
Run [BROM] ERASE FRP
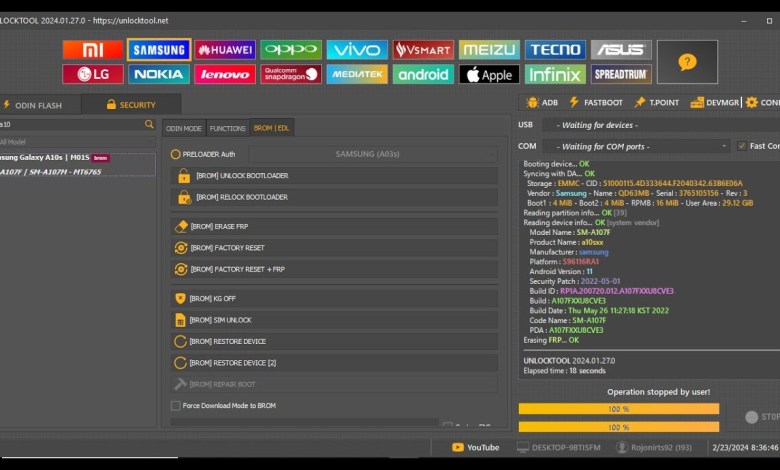point(334,226)
